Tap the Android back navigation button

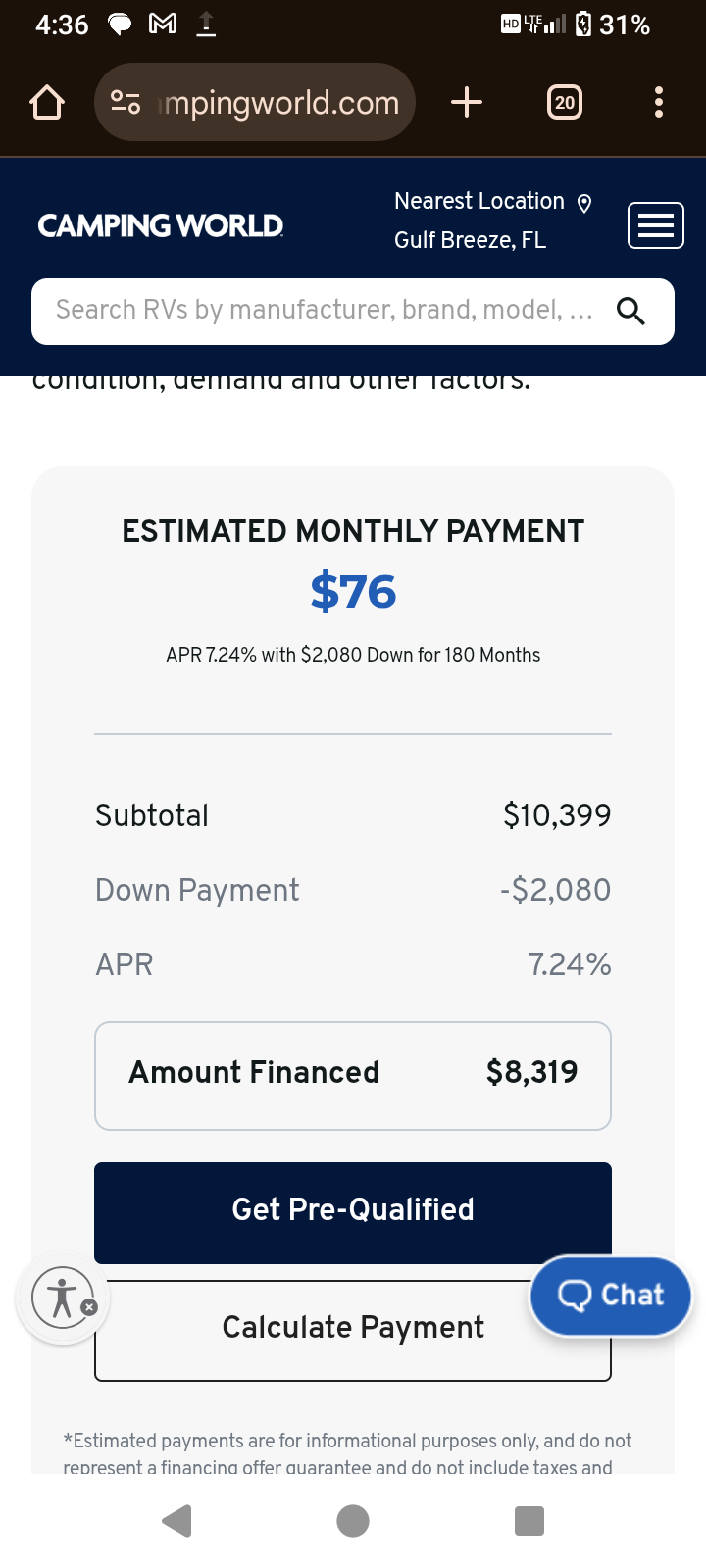coord(176,1521)
